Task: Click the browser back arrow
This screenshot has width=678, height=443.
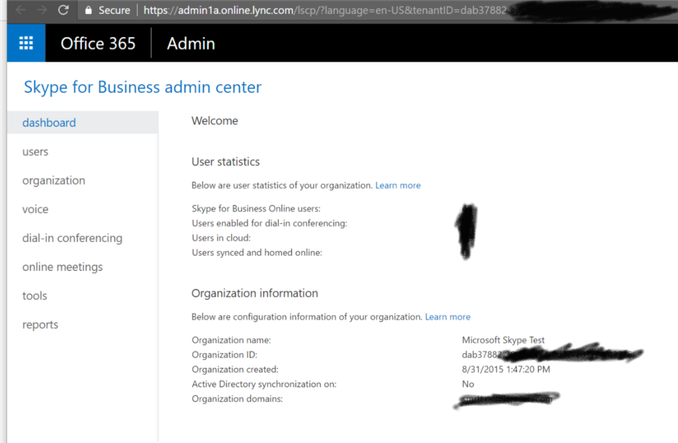Action: pyautogui.click(x=20, y=10)
